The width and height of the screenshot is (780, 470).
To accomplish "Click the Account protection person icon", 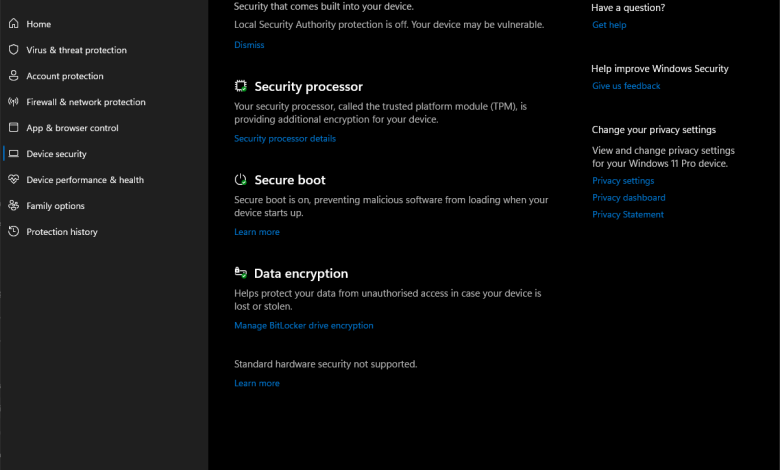I will pos(14,76).
